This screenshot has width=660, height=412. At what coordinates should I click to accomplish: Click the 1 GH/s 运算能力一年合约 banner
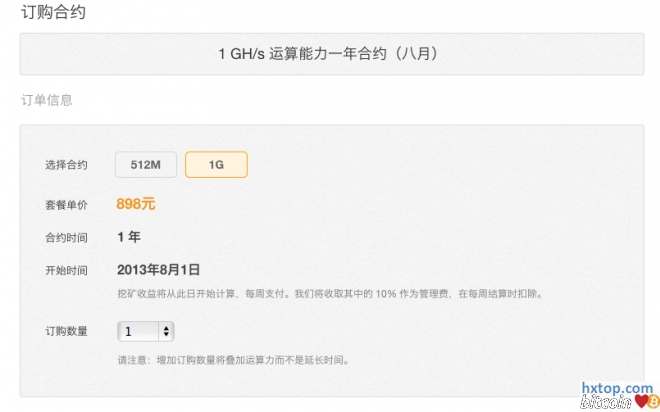(x=330, y=54)
